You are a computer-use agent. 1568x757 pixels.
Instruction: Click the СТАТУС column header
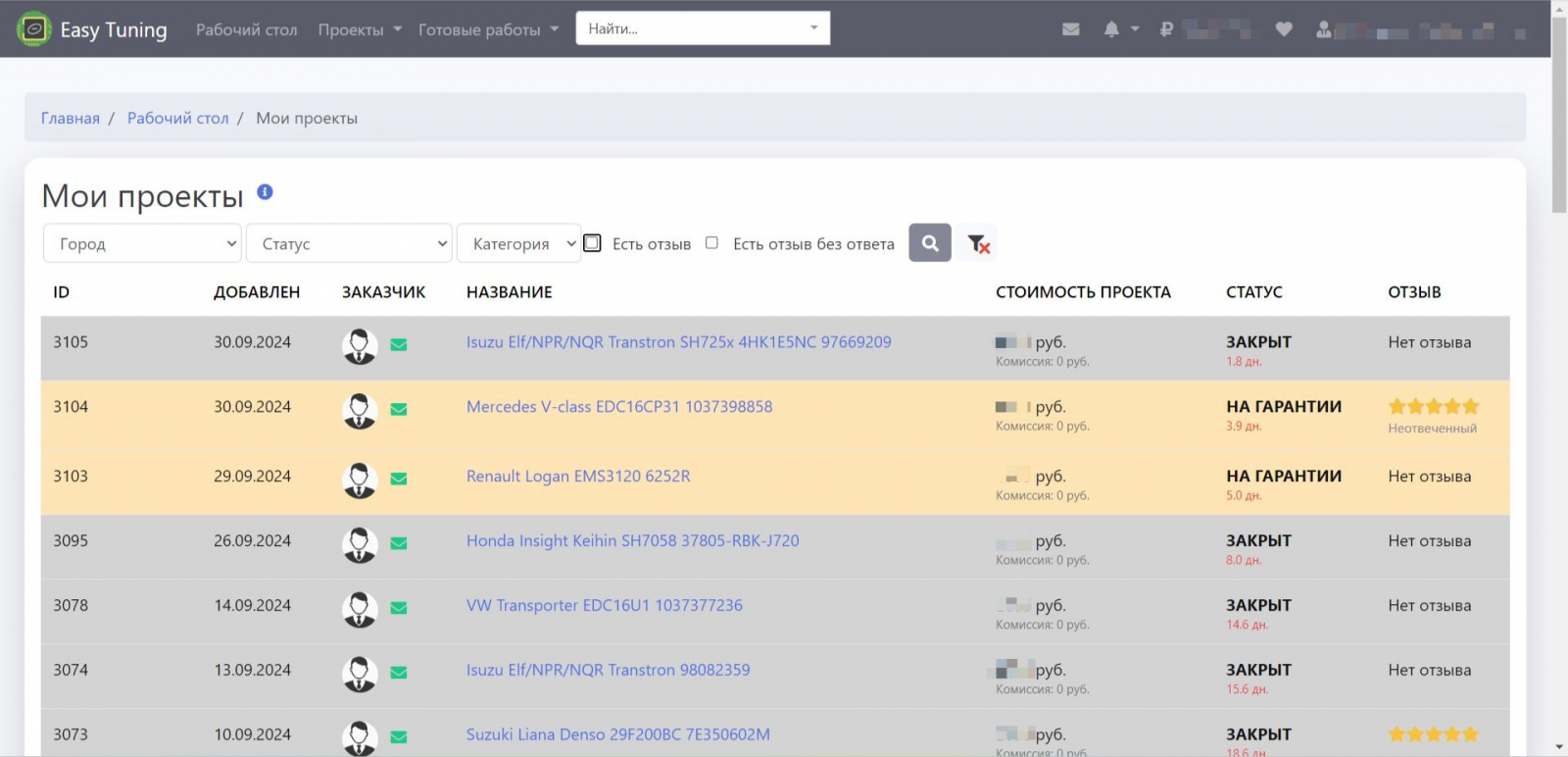point(1254,292)
